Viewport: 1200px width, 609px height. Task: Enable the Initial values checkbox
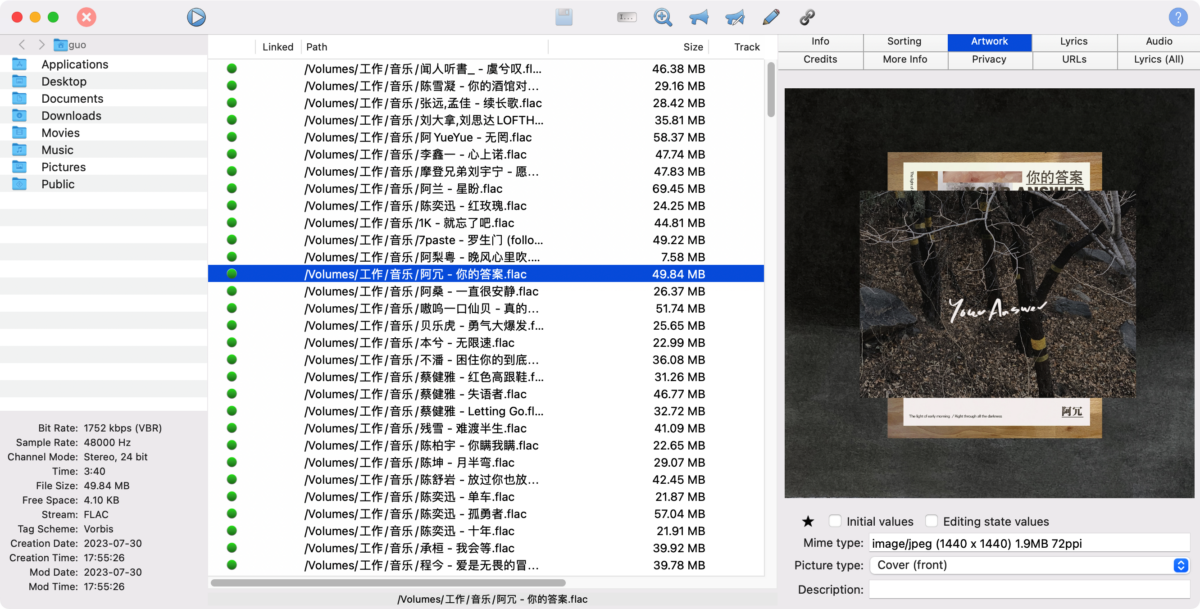835,521
